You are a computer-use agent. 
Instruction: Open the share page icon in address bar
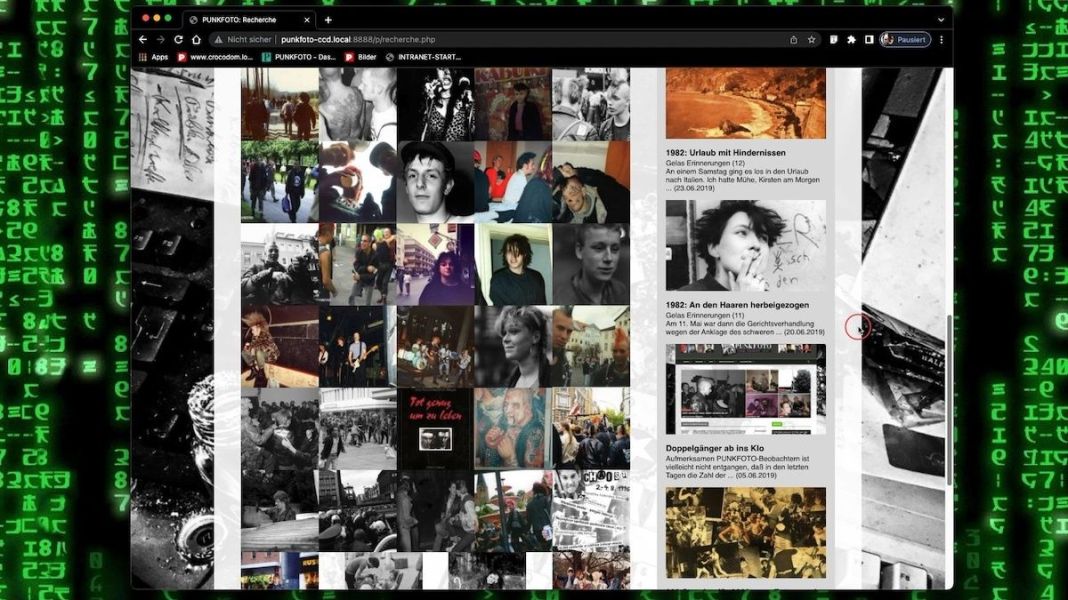click(794, 40)
